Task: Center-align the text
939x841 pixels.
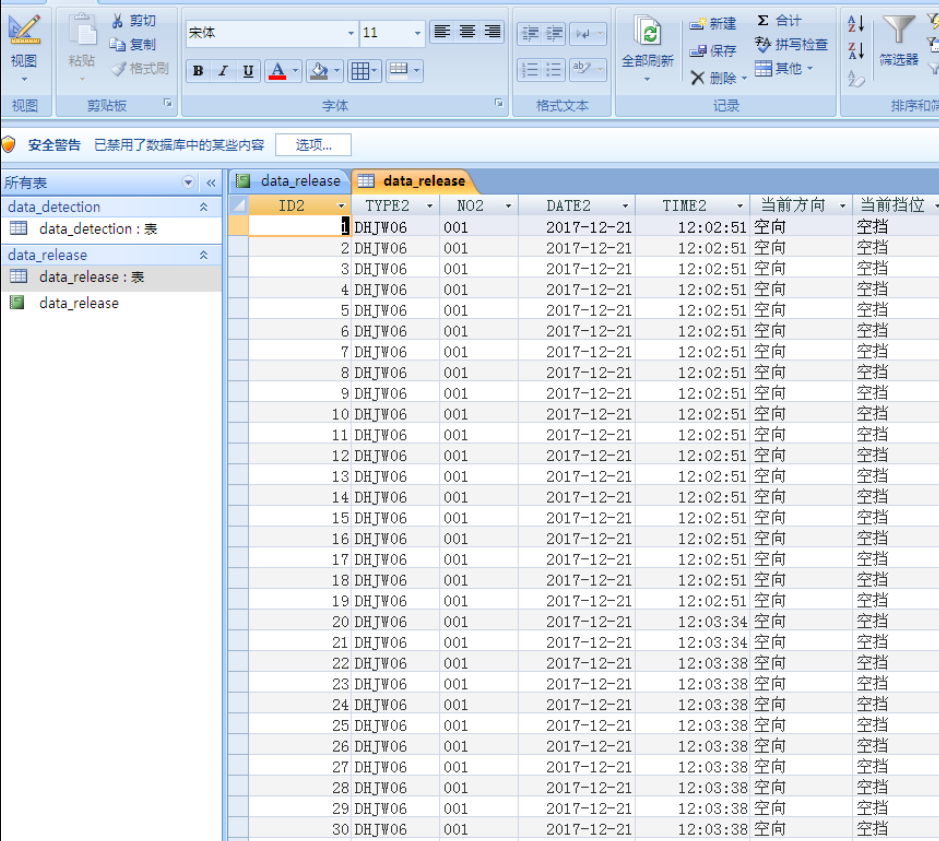Action: pyautogui.click(x=467, y=32)
